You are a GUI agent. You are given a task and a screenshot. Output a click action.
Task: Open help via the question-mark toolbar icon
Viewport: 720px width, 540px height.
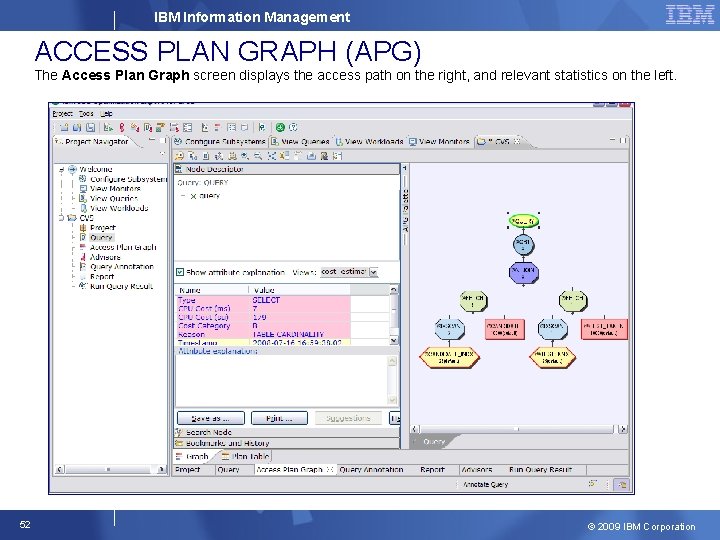click(293, 127)
